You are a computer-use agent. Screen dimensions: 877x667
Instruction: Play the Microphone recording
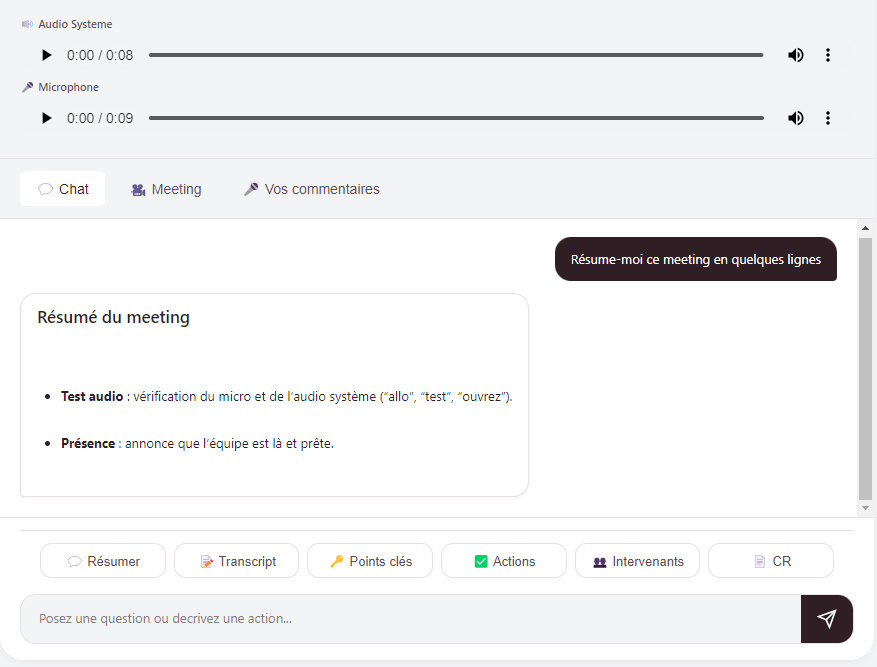tap(46, 117)
